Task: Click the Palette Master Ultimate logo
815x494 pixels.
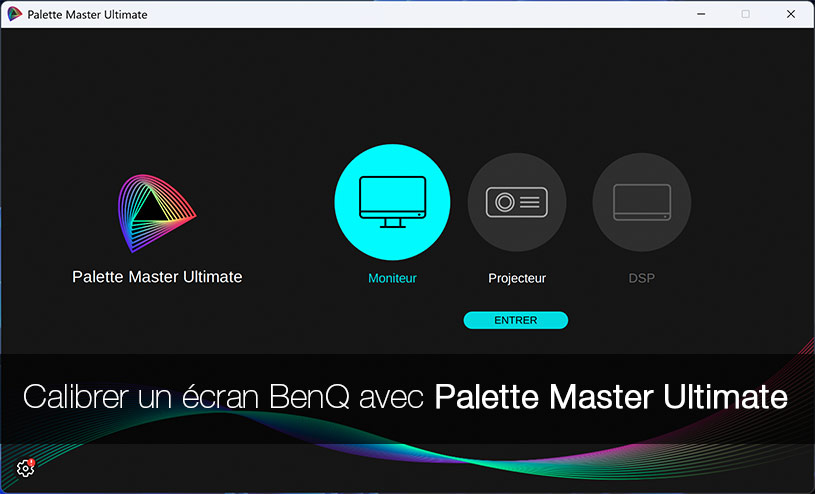Action: pos(156,213)
